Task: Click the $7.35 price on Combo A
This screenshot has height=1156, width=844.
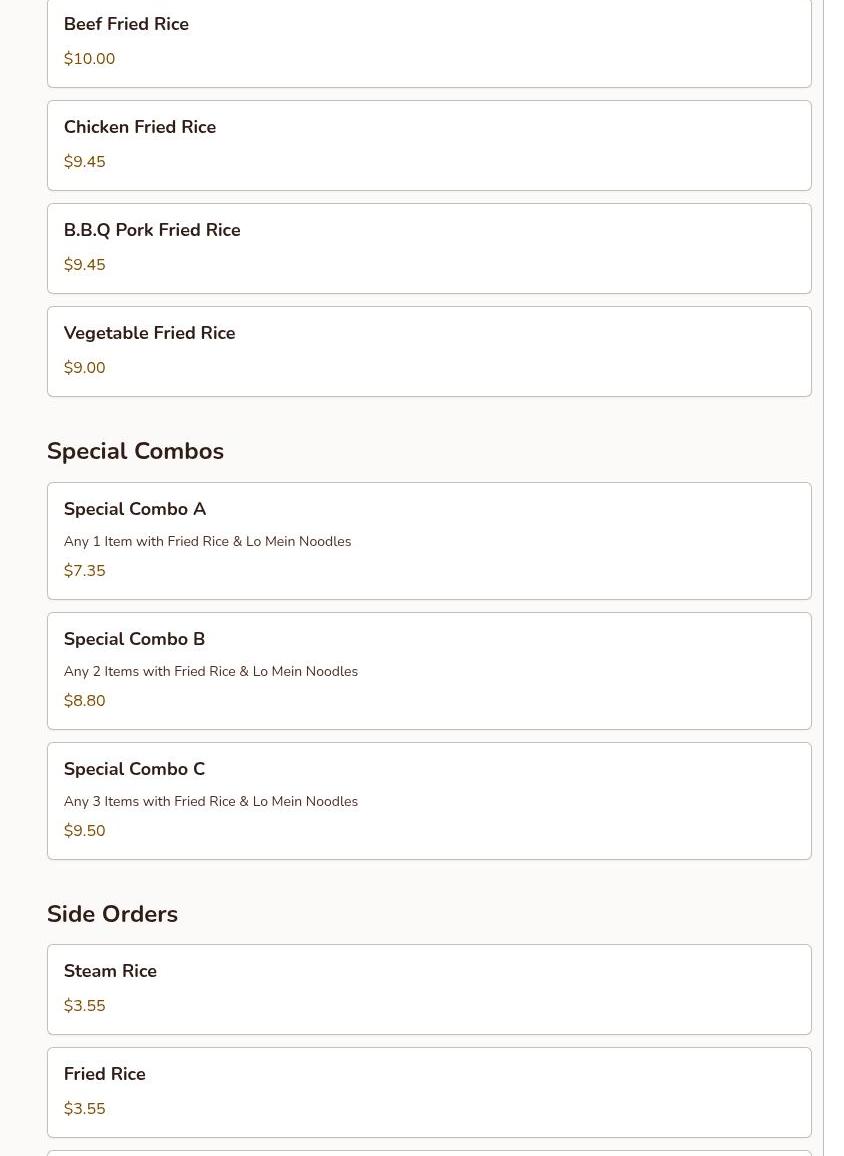Action: [x=85, y=571]
